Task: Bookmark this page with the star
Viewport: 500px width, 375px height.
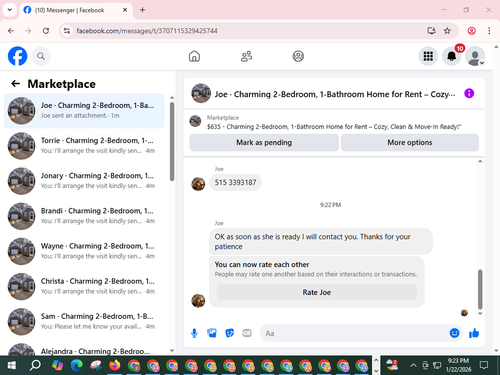Action: [447, 31]
